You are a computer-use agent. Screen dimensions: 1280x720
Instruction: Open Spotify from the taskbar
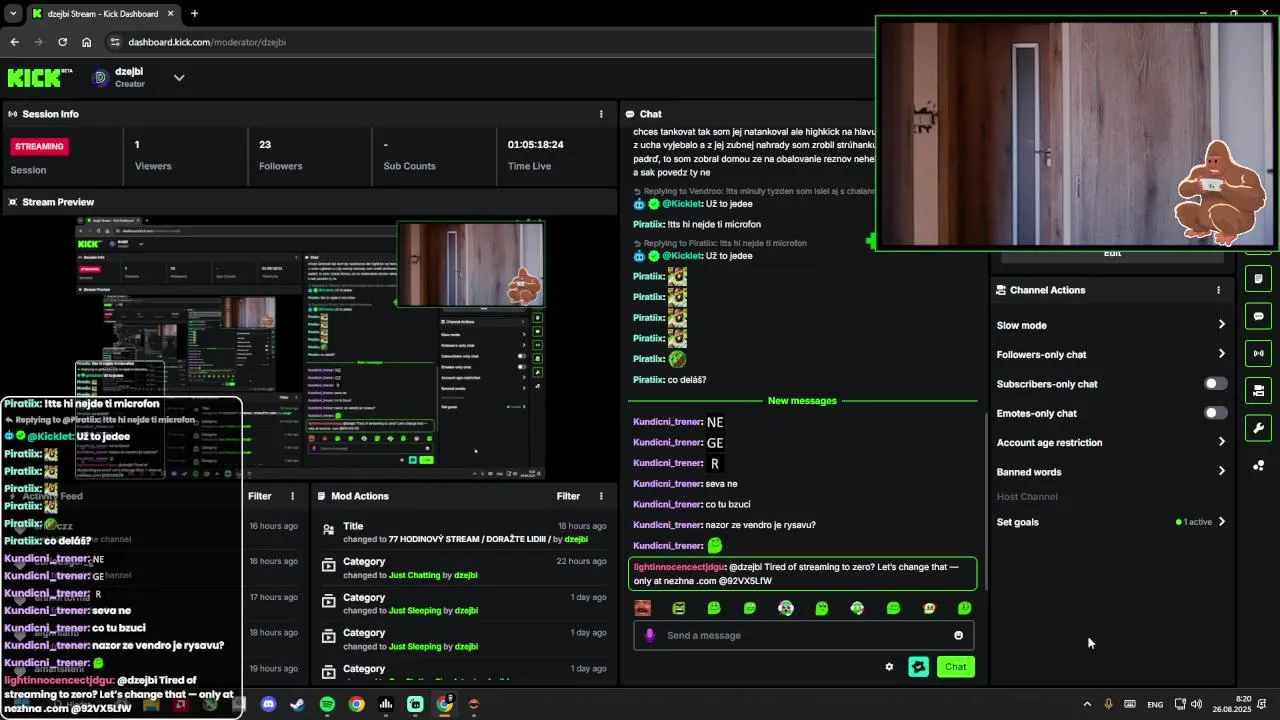[x=327, y=704]
